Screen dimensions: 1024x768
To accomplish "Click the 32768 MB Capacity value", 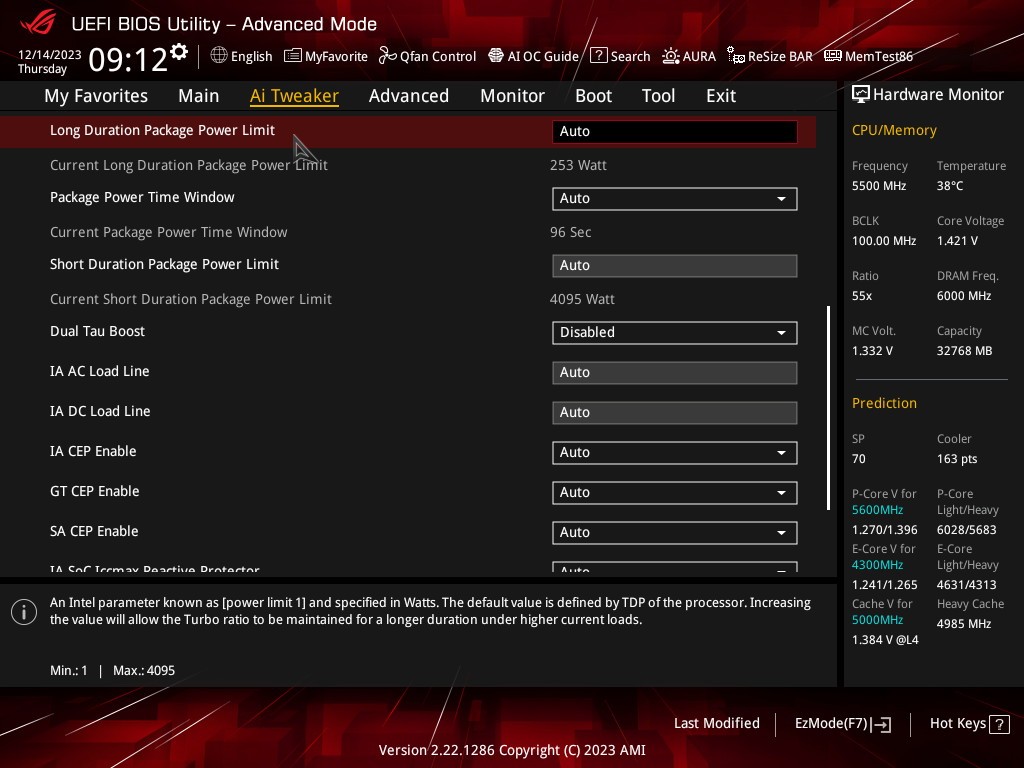I will [964, 351].
